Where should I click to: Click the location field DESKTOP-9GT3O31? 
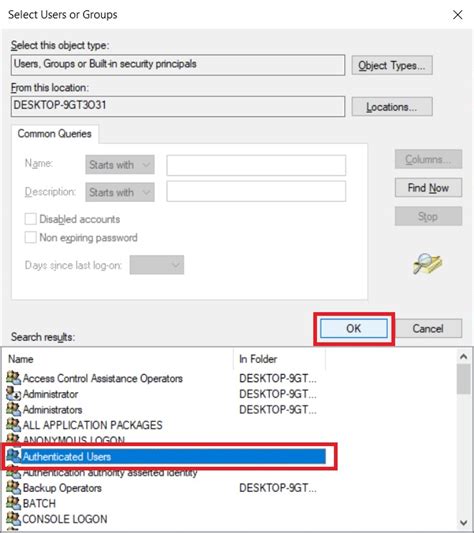click(178, 106)
